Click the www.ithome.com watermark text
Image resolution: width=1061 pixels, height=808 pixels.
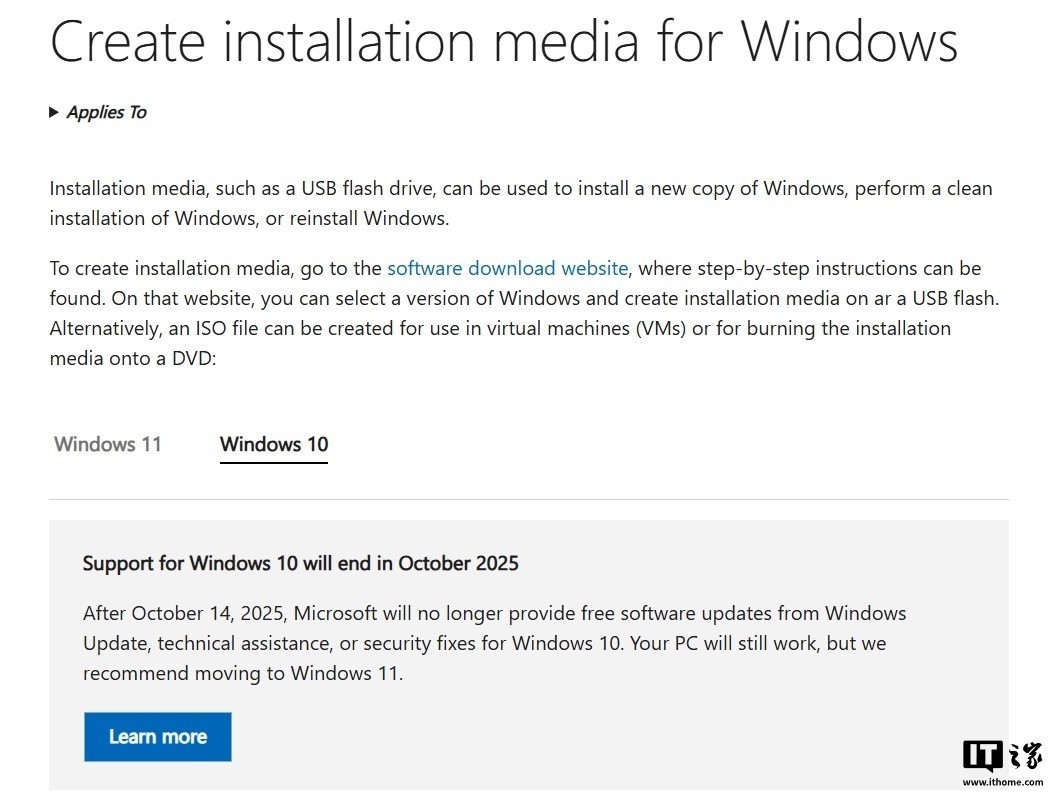[1003, 782]
